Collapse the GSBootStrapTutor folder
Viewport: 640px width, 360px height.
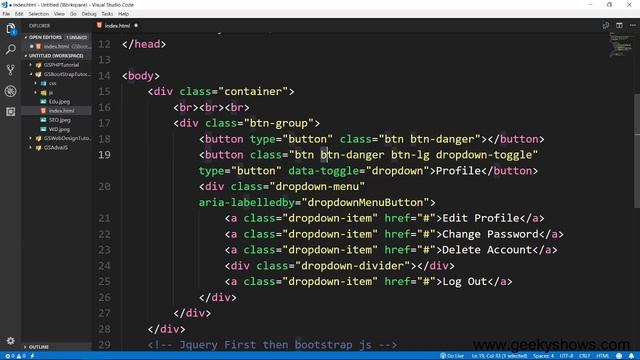tap(31, 74)
